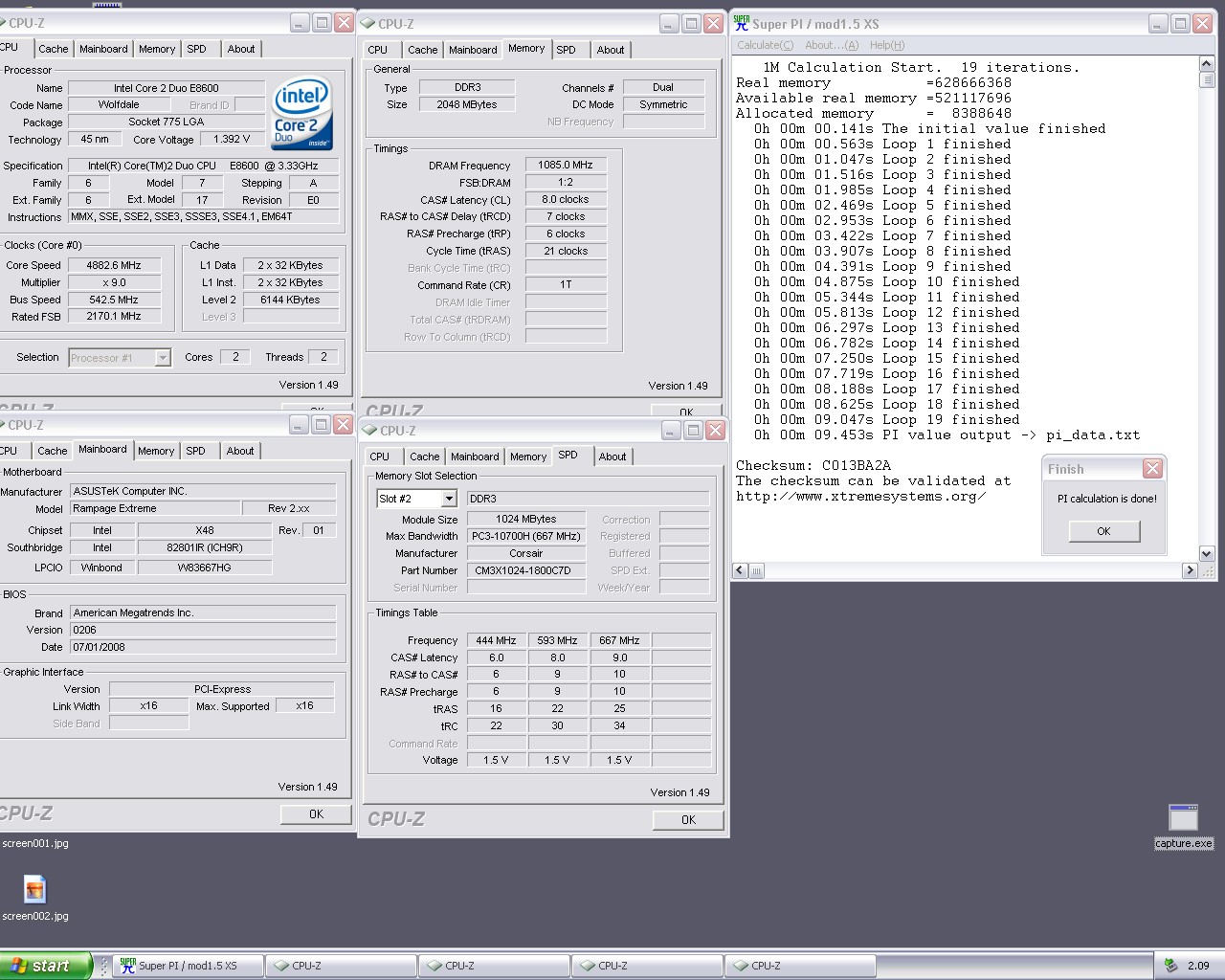Click the Part Number CM3X1024-1800C7D field
Screen dimensions: 1225x980
click(x=526, y=570)
